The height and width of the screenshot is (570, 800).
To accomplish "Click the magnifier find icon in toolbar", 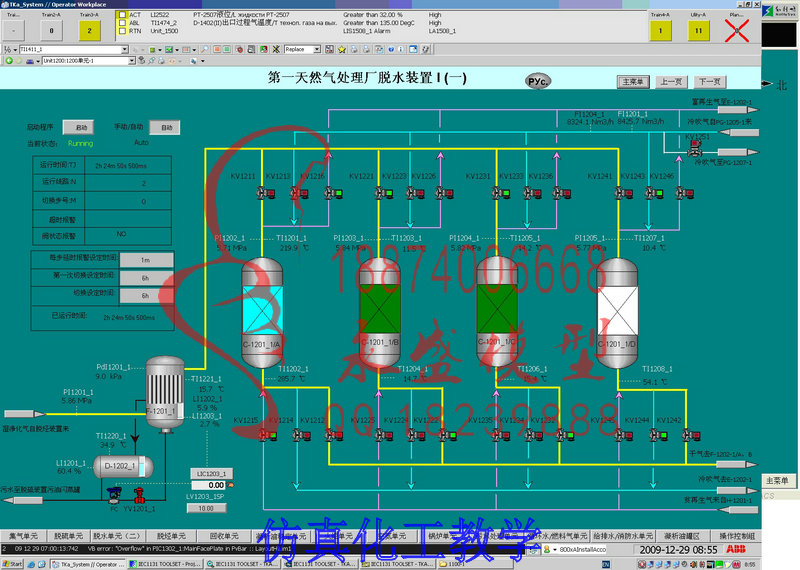I will click(x=204, y=49).
